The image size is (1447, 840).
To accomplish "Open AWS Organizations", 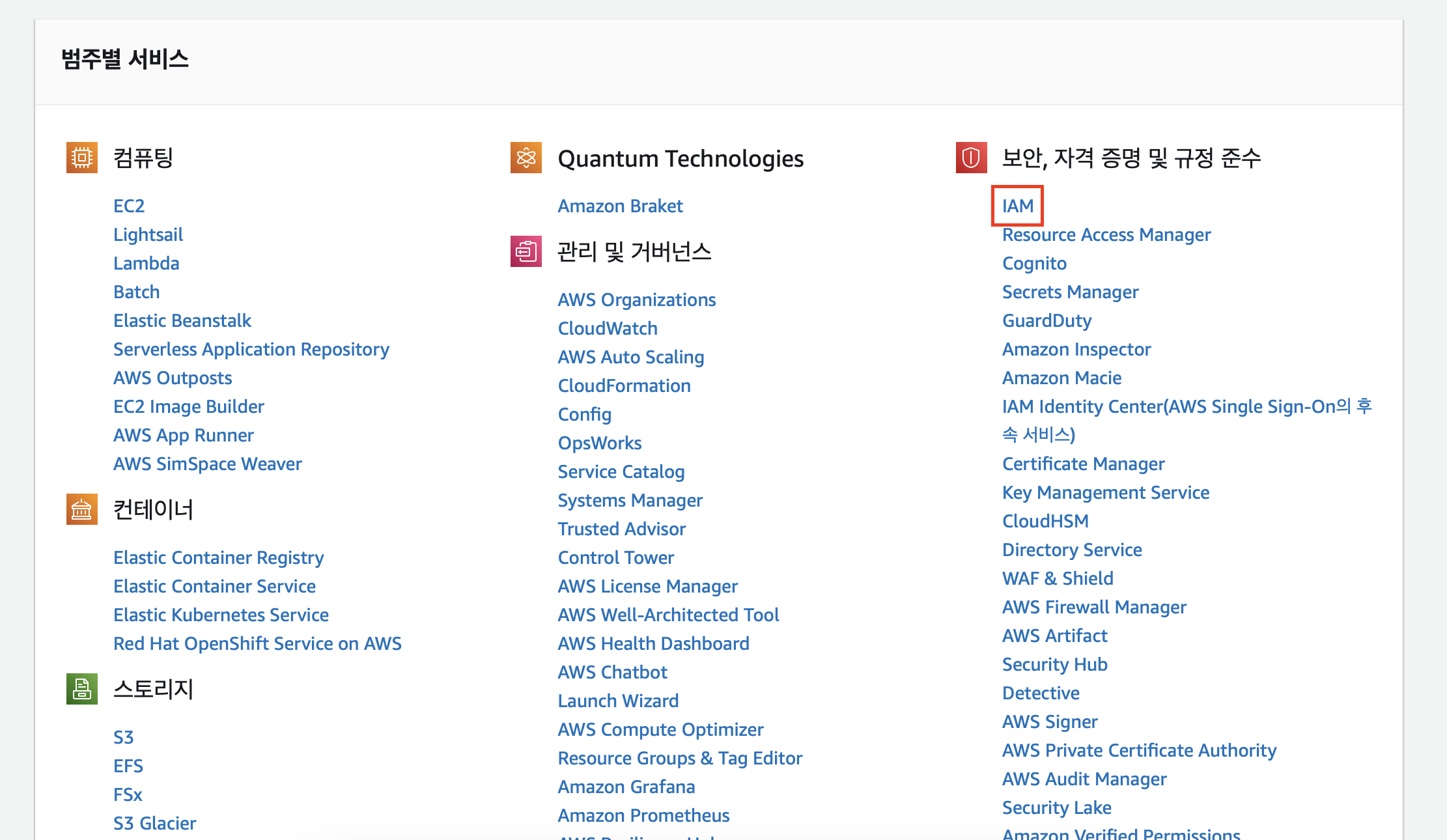I will pos(637,300).
